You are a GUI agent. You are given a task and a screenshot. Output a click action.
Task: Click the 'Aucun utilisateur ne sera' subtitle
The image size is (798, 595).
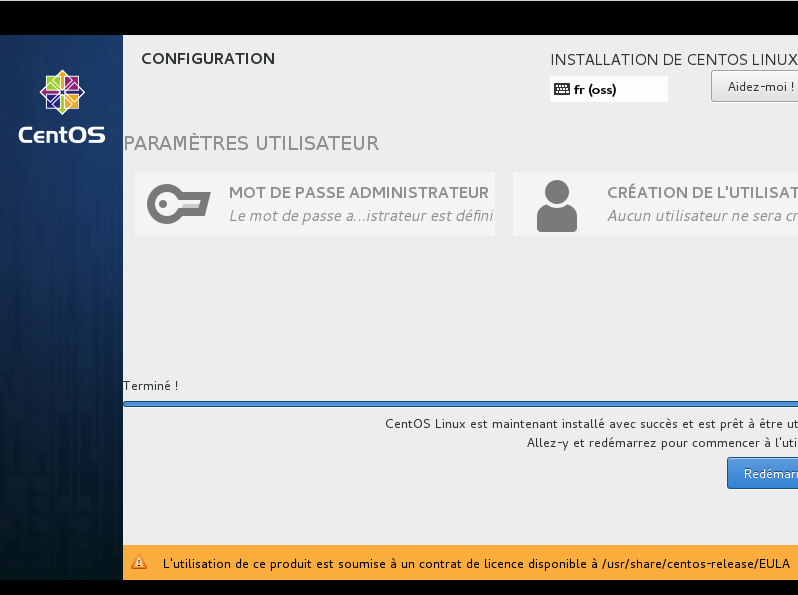tap(701, 216)
